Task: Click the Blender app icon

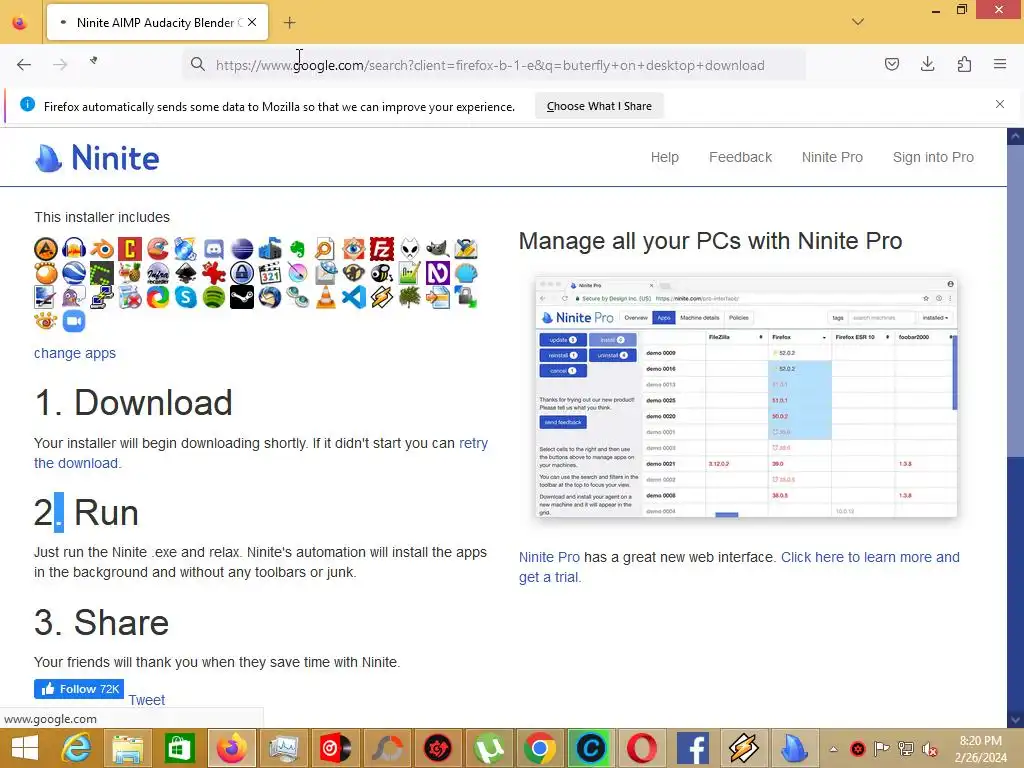Action: pyautogui.click(x=102, y=249)
